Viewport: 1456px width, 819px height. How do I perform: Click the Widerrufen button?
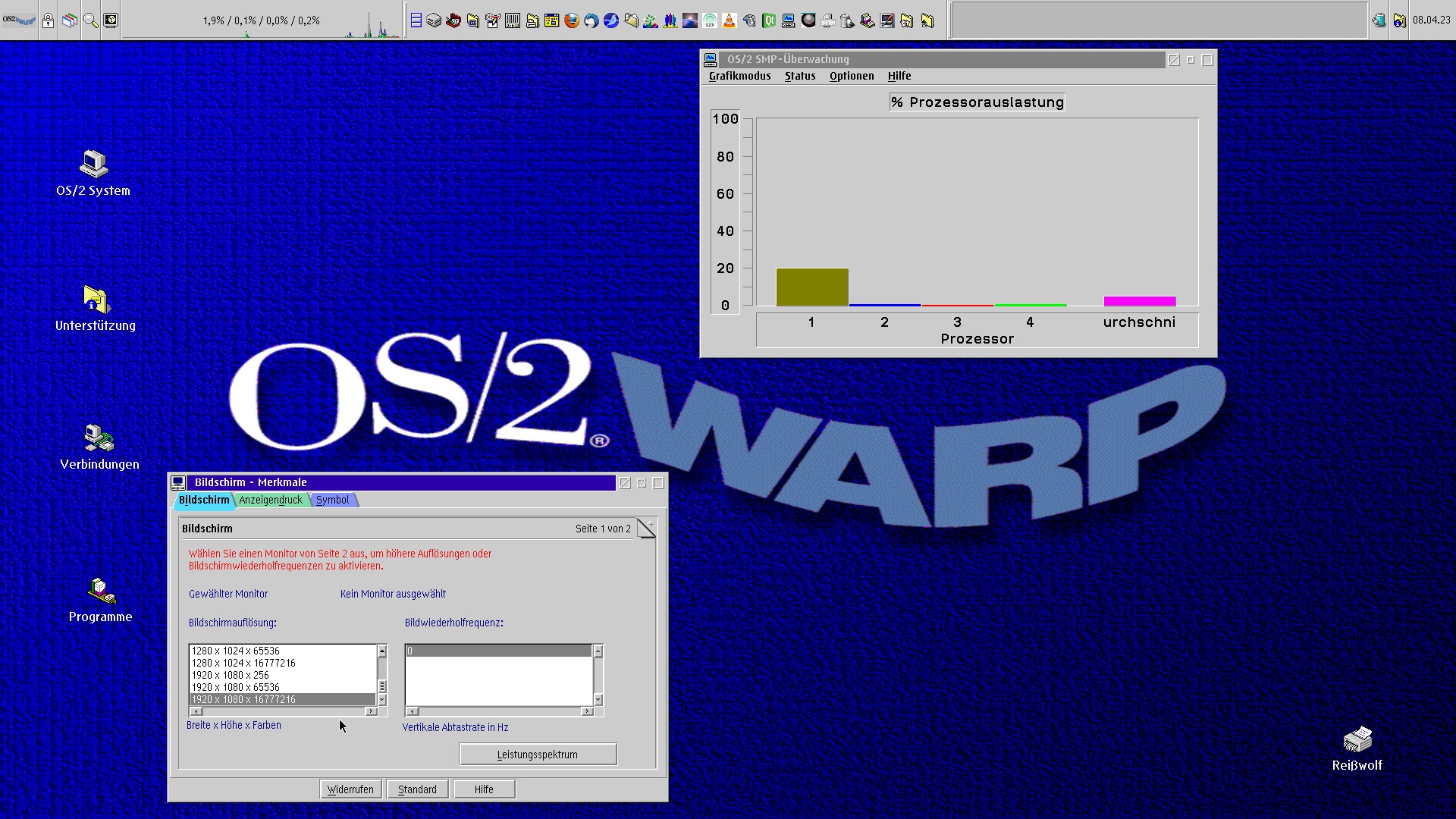(x=350, y=789)
